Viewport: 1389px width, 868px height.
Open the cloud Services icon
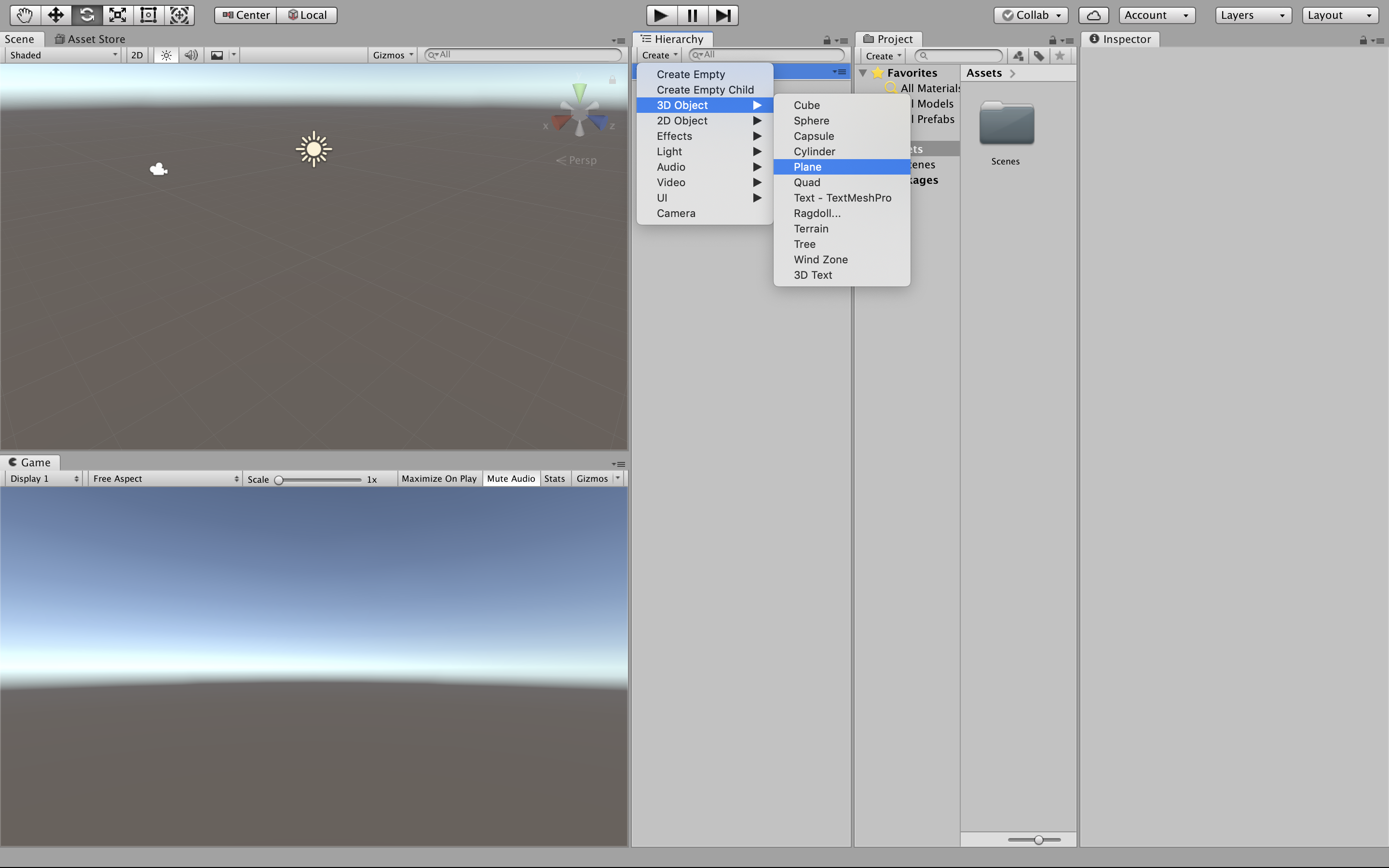click(1093, 15)
